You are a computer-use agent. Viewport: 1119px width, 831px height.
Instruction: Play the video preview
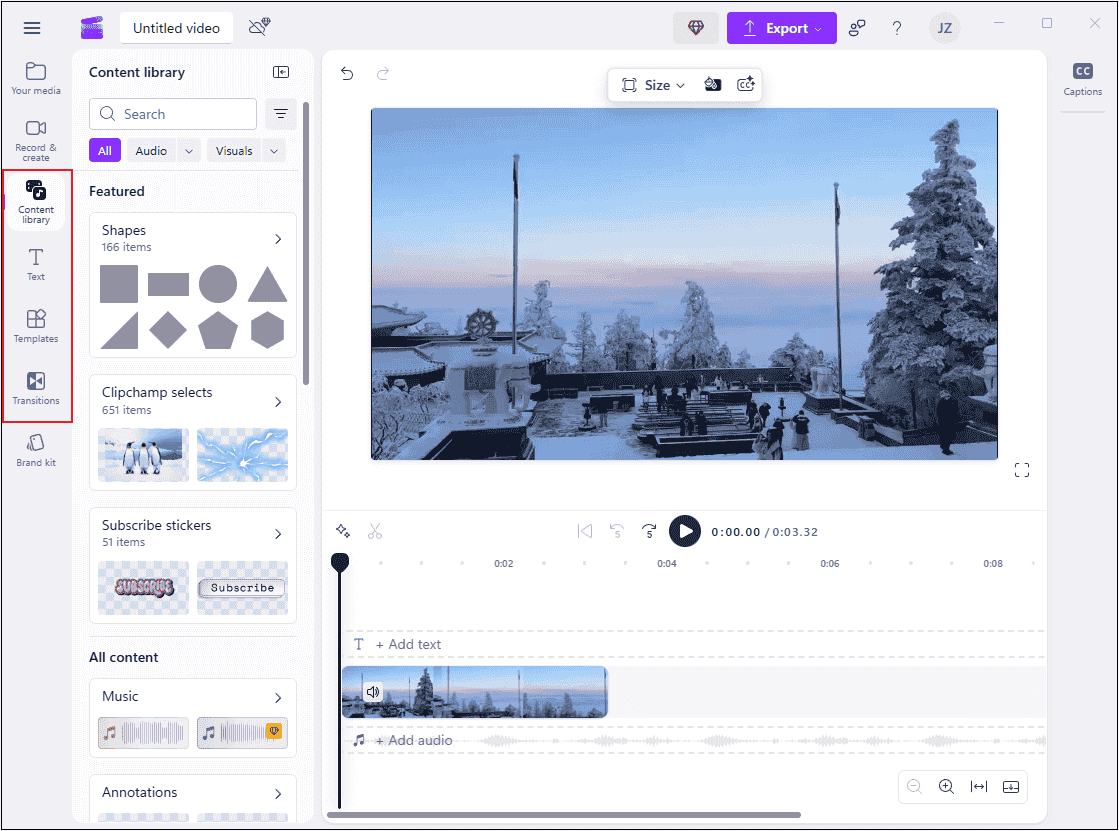tap(684, 531)
